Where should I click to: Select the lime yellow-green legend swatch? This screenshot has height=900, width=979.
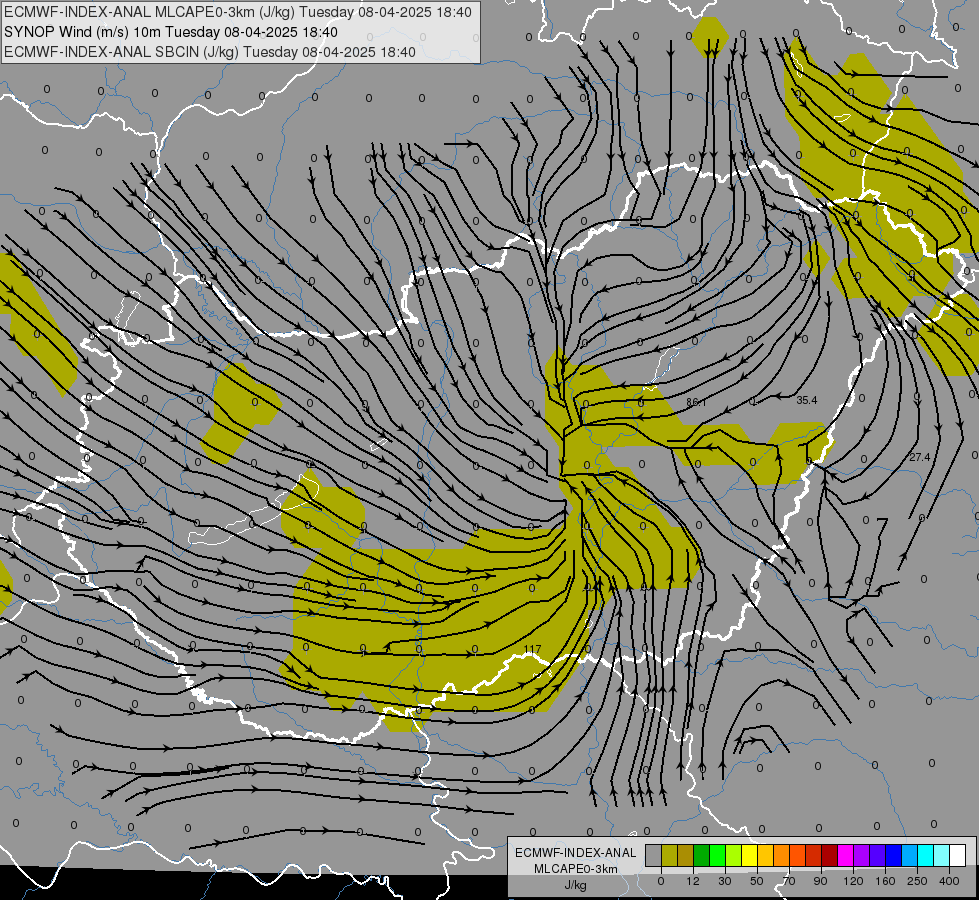click(734, 855)
